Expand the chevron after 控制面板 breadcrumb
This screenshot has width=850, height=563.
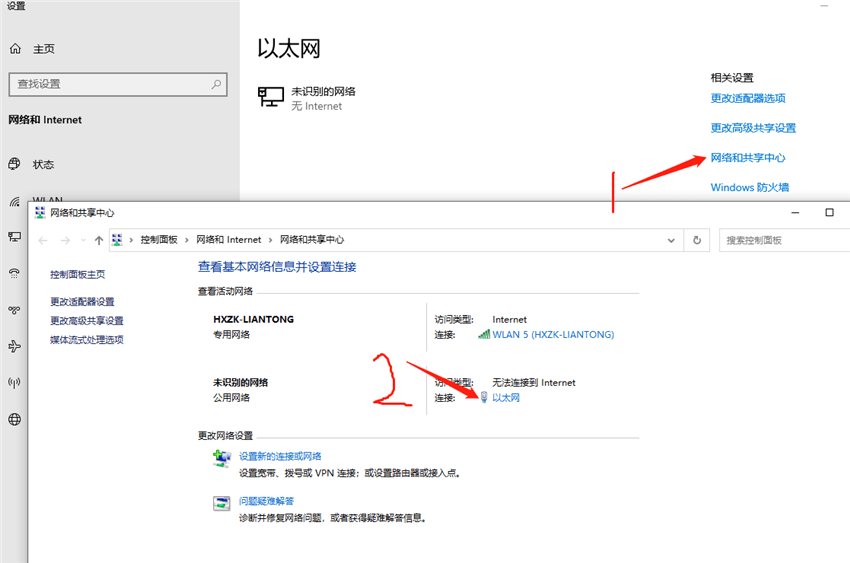(186, 240)
